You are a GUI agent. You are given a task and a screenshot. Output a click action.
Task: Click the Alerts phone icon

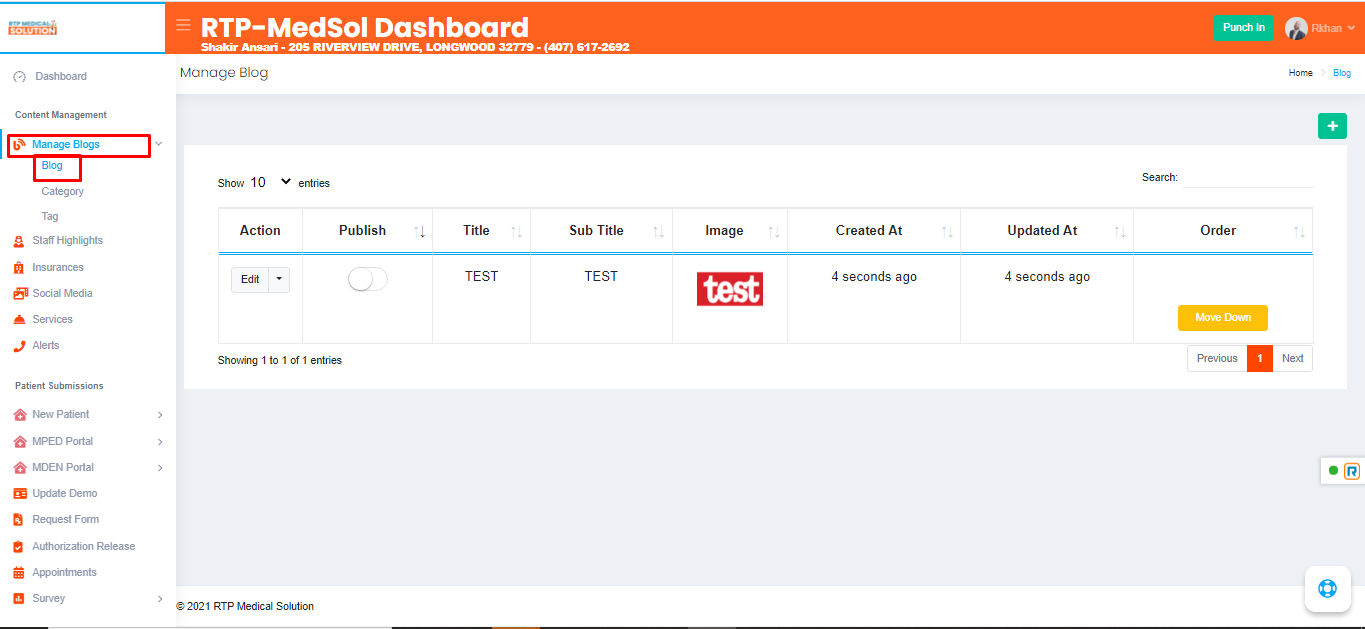(x=19, y=346)
